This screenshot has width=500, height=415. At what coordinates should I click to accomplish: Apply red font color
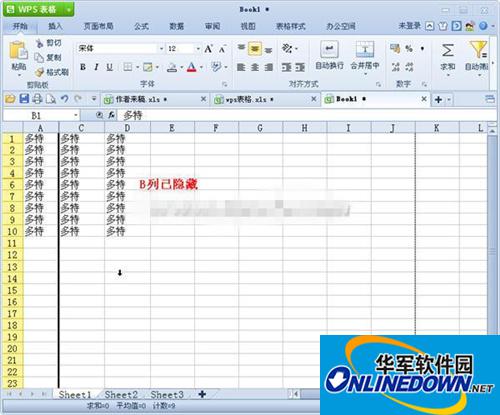pos(192,68)
